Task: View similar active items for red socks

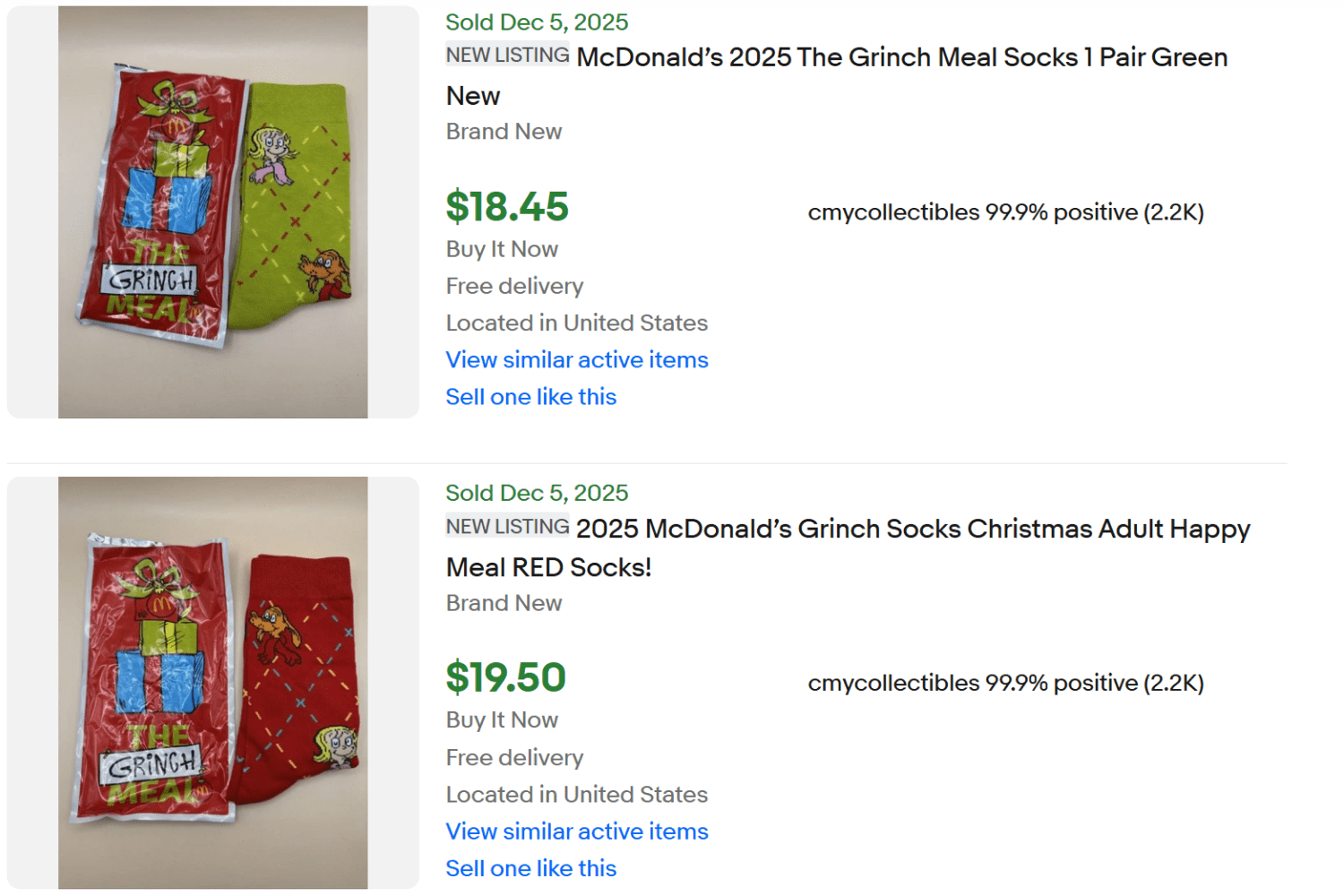Action: point(577,831)
